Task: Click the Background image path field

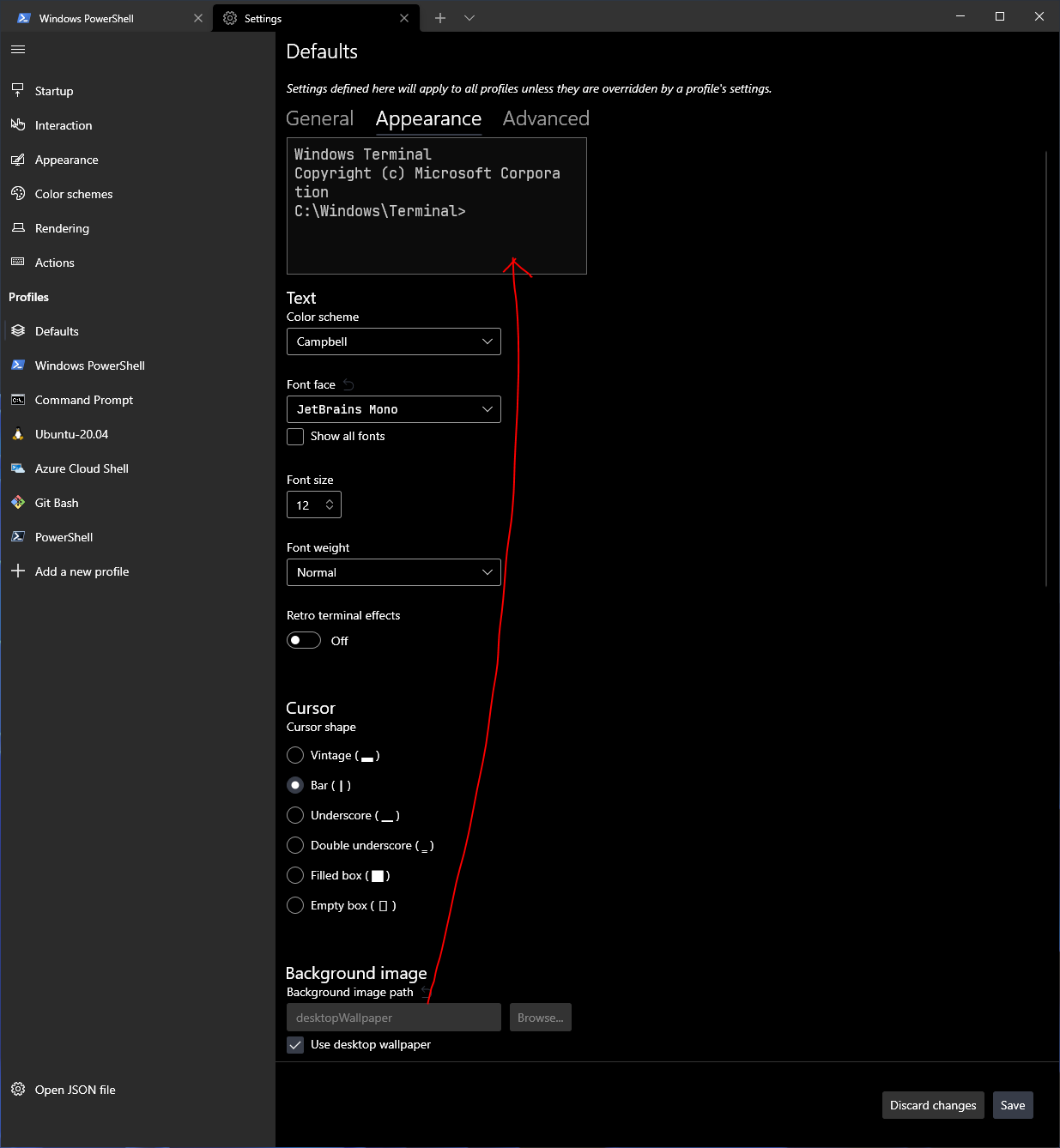Action: tap(393, 1018)
